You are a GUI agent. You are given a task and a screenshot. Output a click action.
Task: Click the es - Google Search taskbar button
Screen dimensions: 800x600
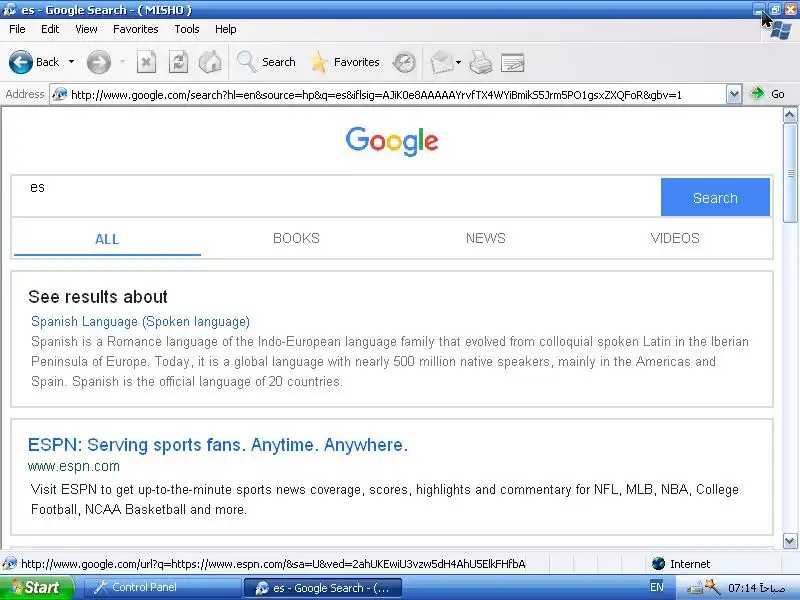point(323,588)
